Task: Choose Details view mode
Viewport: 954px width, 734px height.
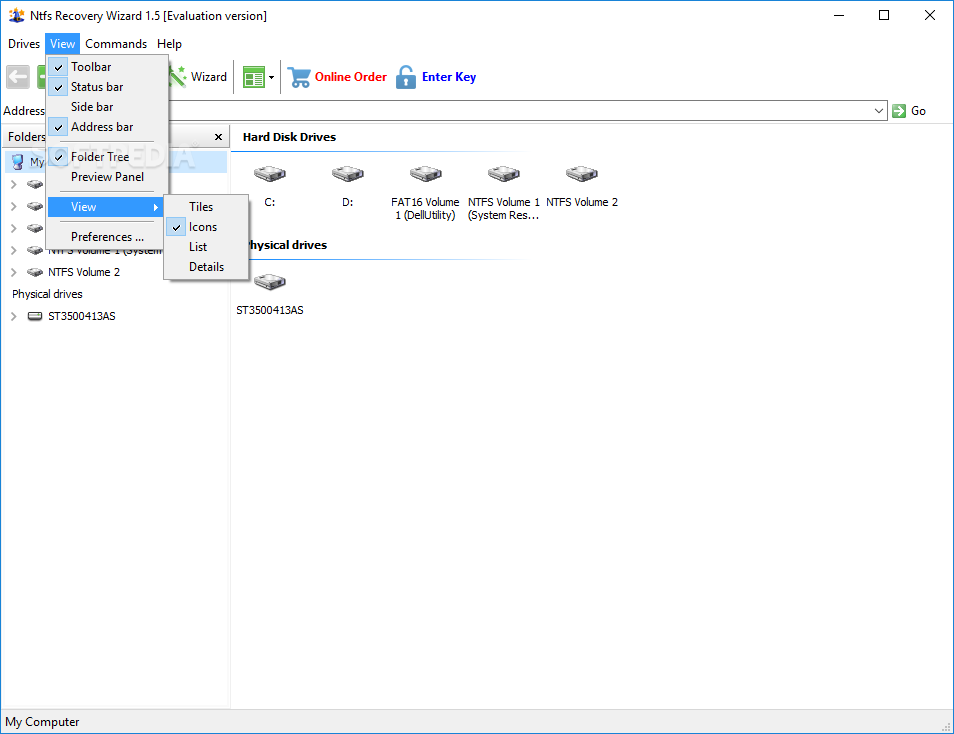Action: (206, 267)
